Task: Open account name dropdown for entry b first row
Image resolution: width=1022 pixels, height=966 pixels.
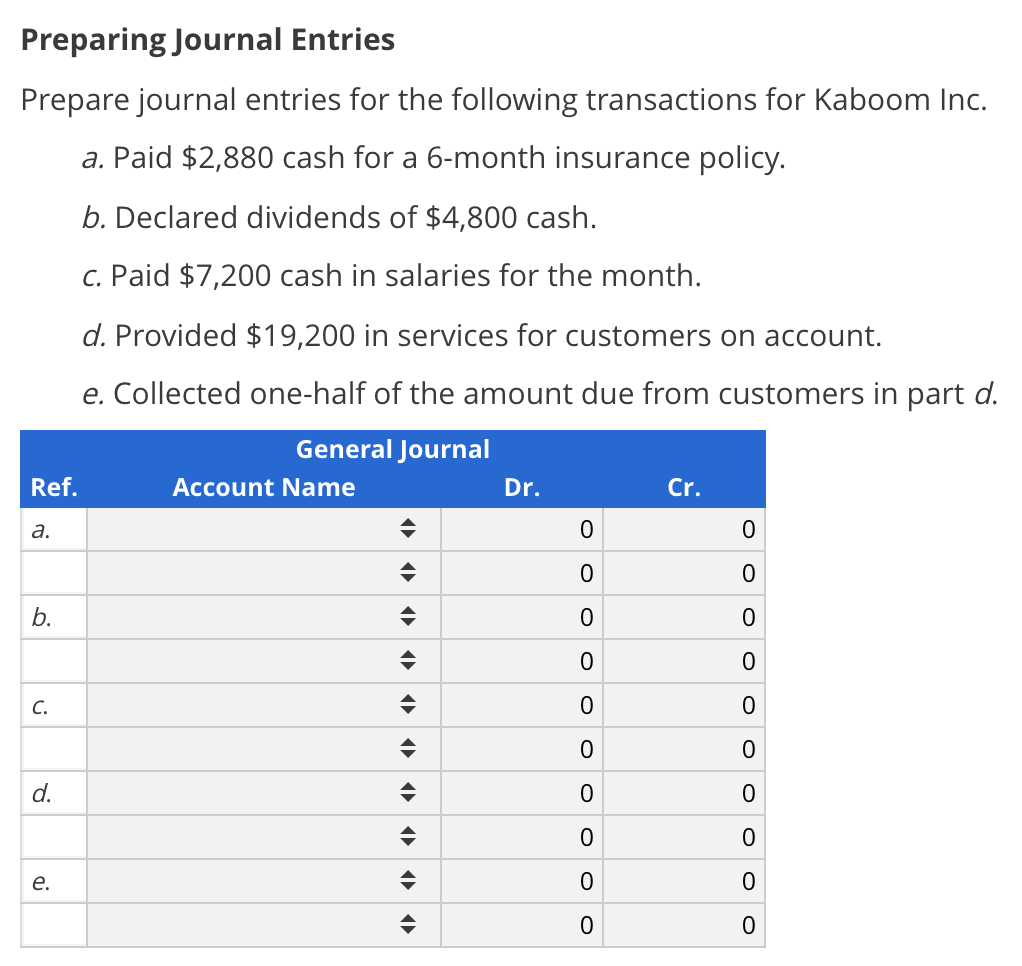Action: pos(263,617)
